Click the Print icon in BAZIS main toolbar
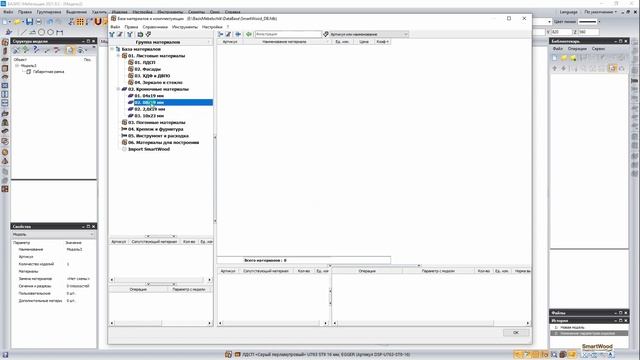640x360 pixels. (x=39, y=22)
